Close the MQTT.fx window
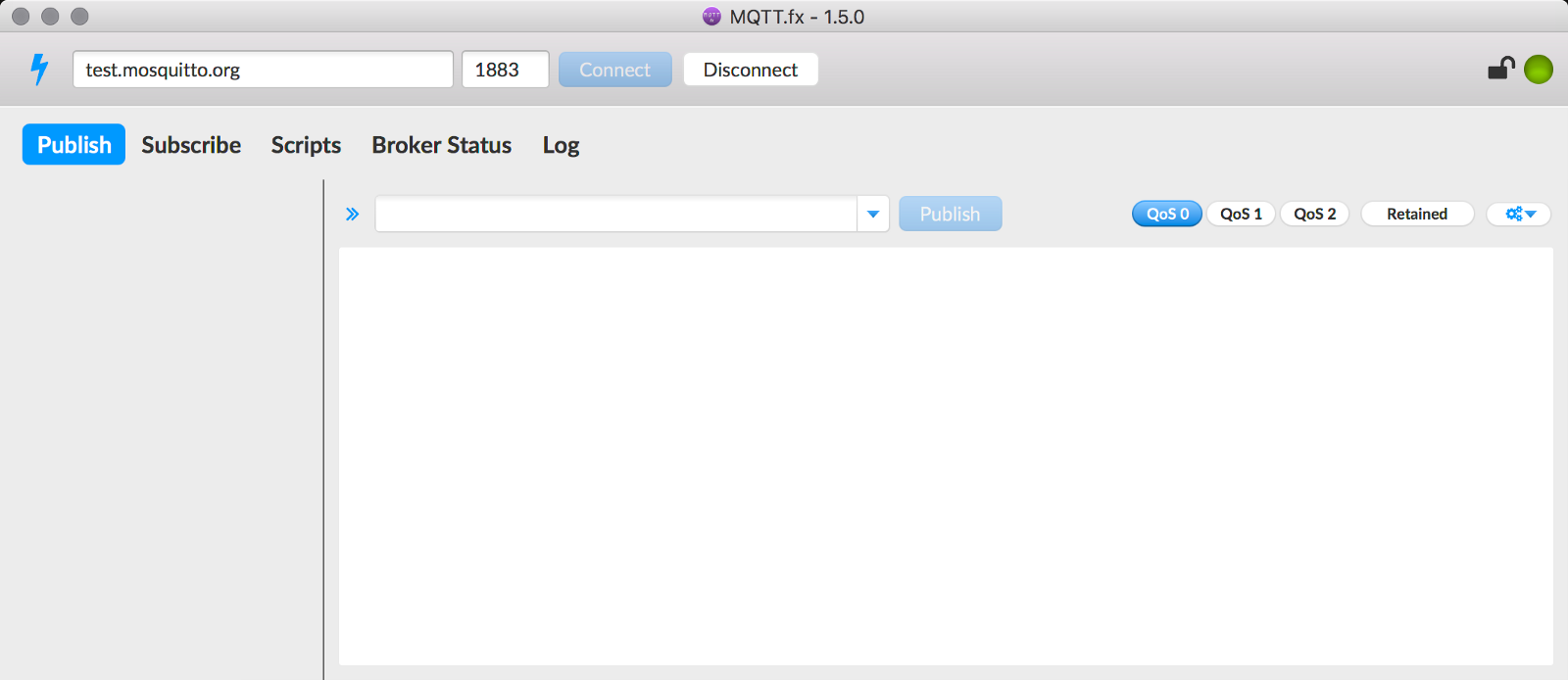Screen dimensions: 1568x680 click(x=21, y=17)
